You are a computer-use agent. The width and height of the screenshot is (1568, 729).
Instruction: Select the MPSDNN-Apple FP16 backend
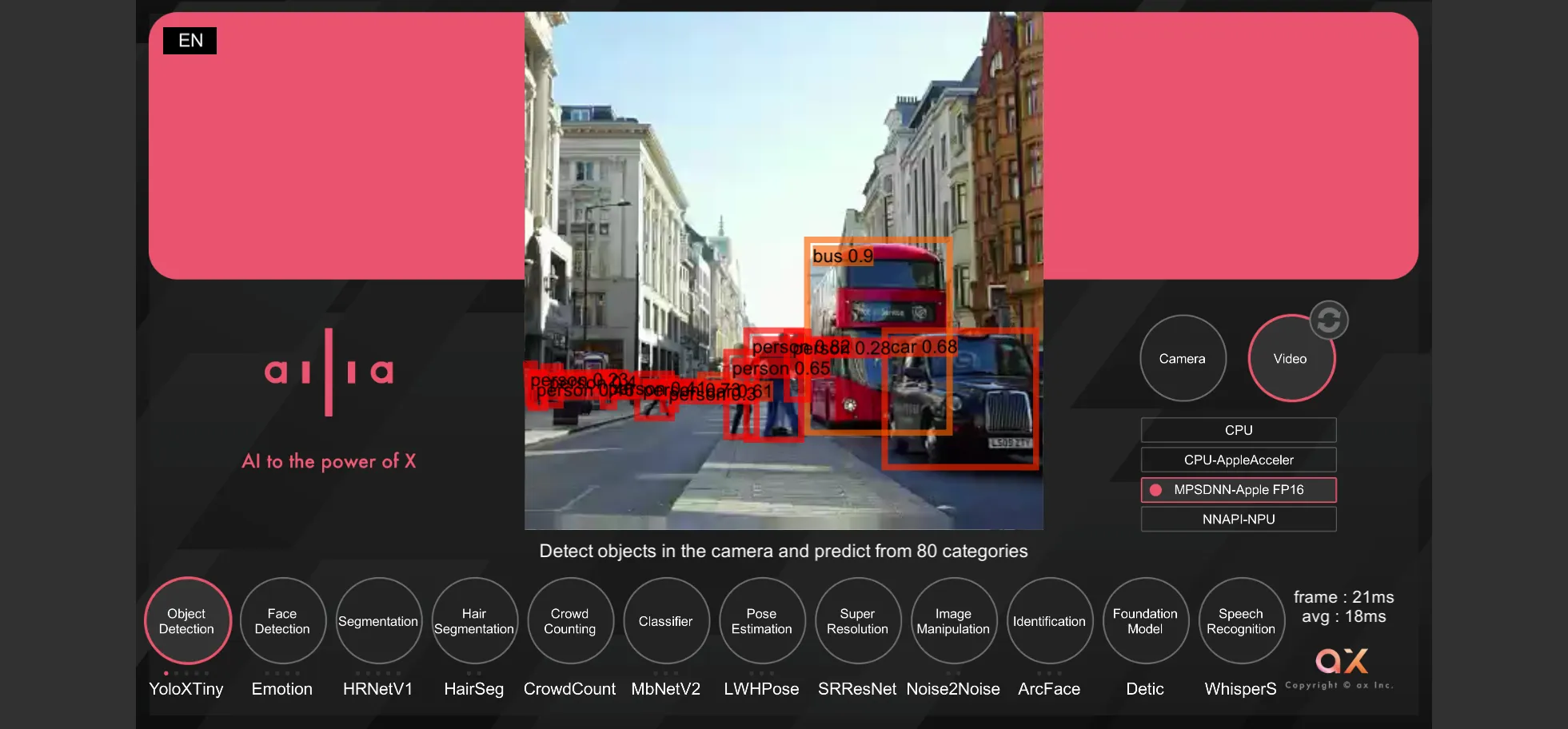point(1239,489)
